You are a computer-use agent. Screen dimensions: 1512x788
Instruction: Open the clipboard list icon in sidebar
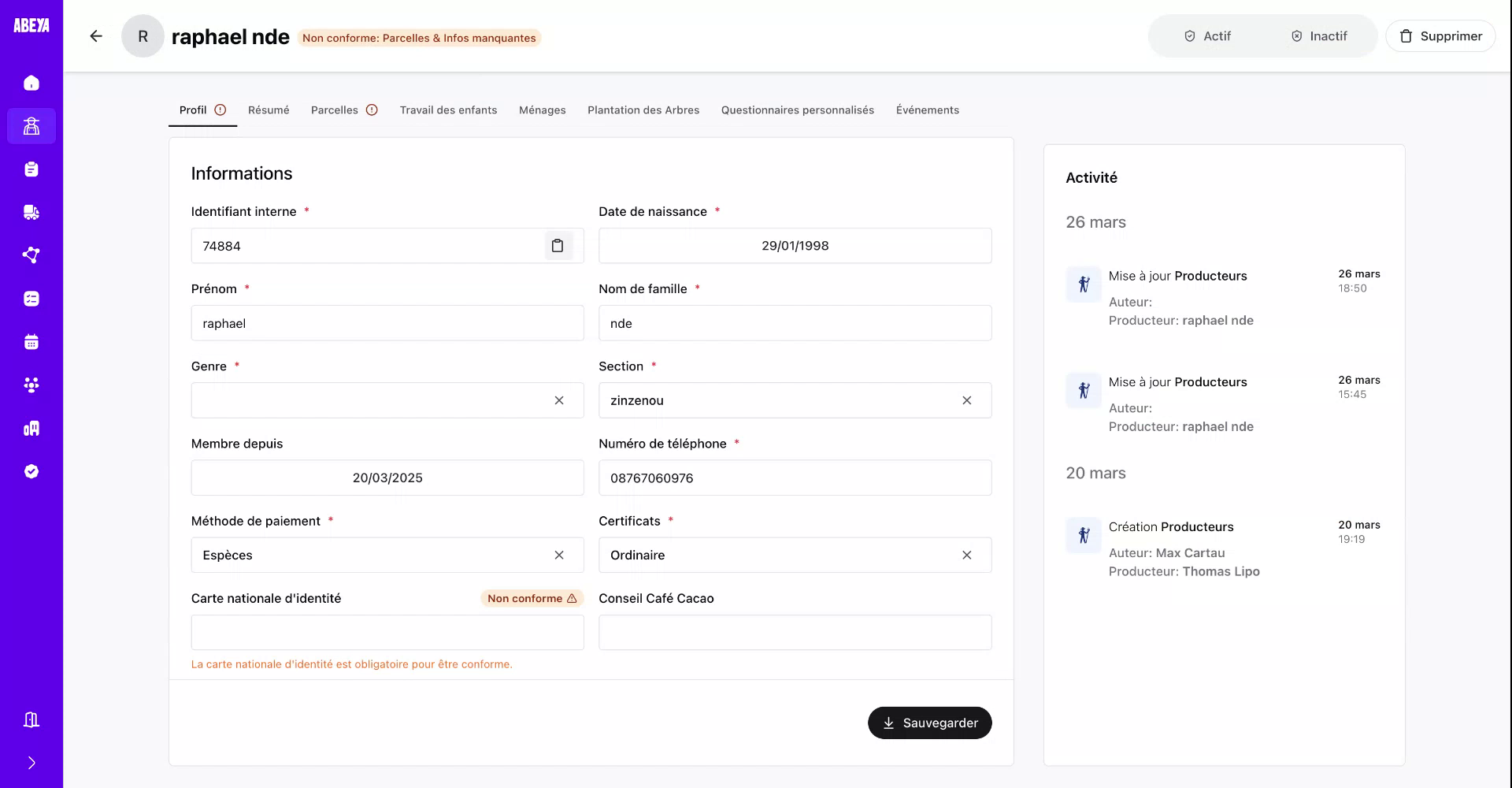pyautogui.click(x=31, y=169)
